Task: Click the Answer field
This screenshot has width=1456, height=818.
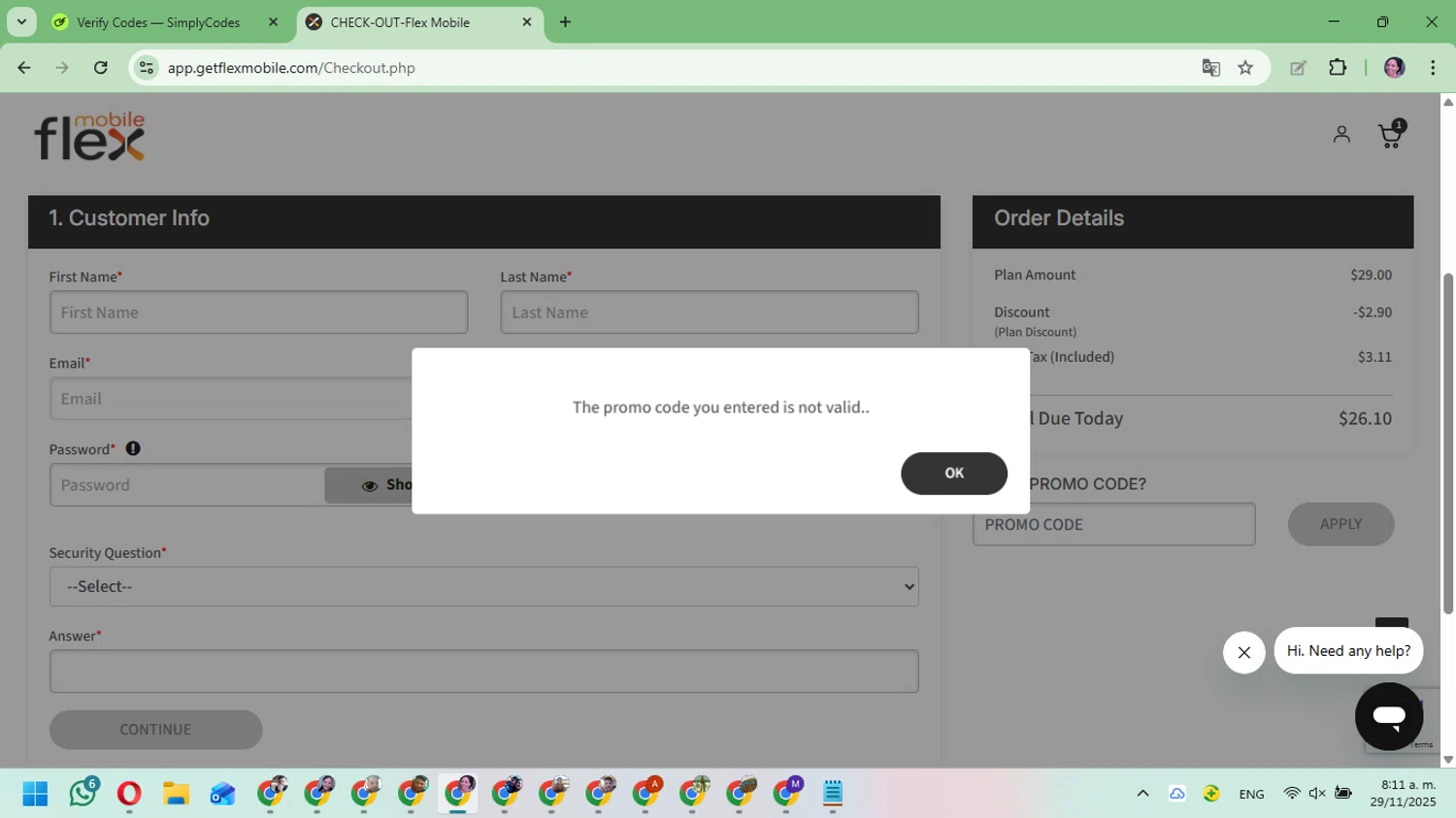Action: click(484, 671)
